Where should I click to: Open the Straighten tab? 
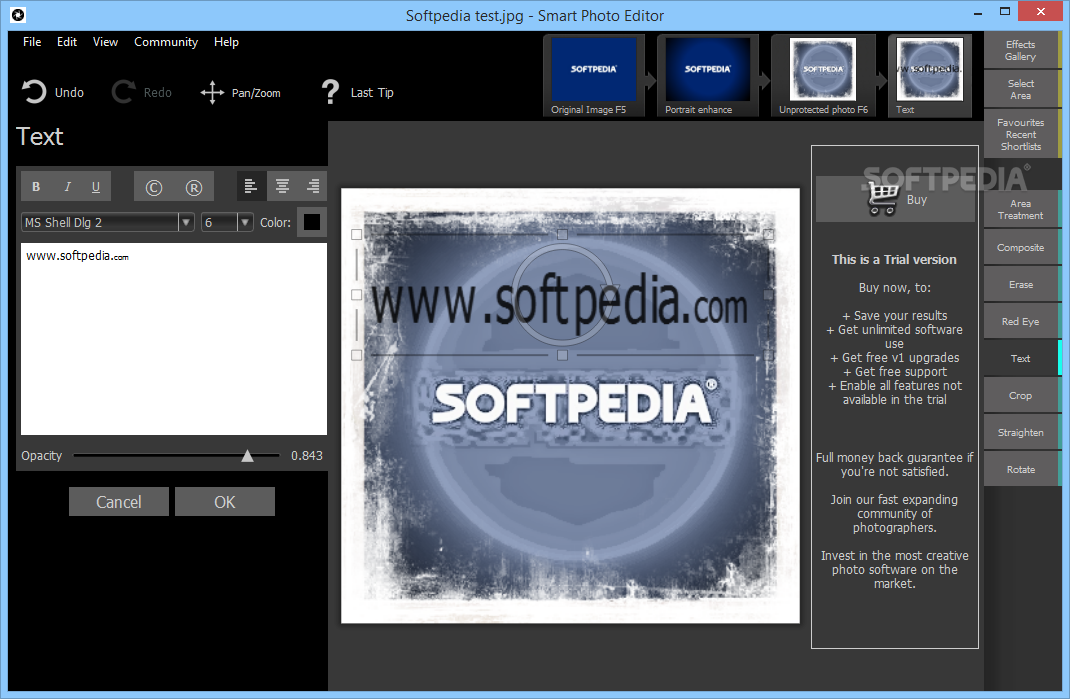point(1021,432)
